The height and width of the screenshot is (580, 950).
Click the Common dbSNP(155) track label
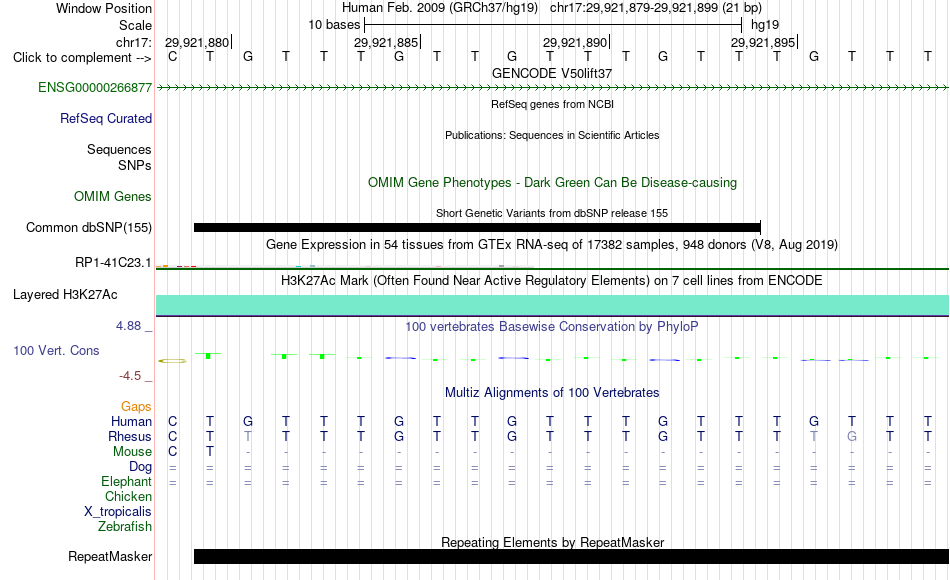click(x=89, y=228)
